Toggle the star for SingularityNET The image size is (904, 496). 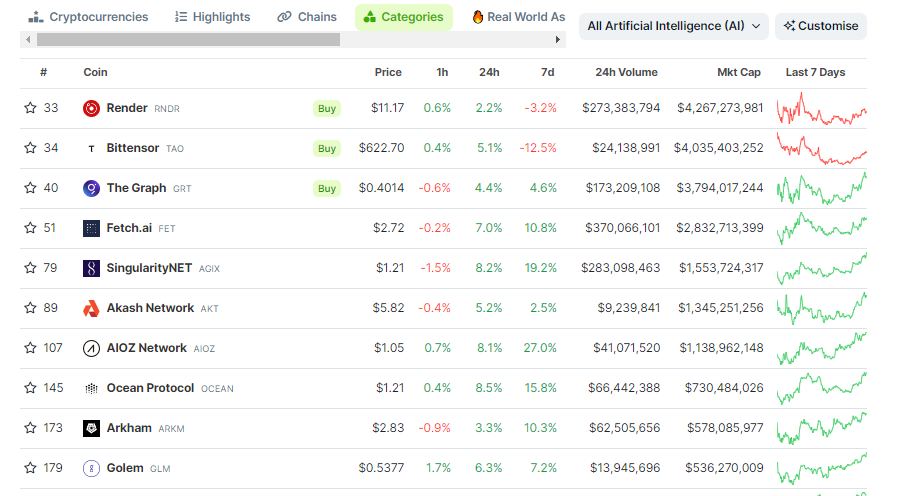point(31,268)
